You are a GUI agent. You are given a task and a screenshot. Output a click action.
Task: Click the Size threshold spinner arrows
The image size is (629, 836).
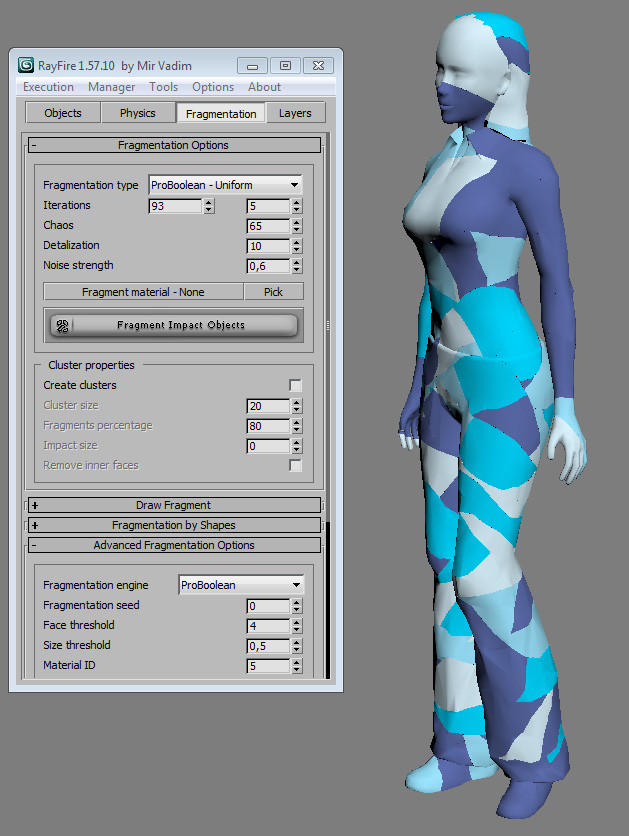pyautogui.click(x=297, y=646)
